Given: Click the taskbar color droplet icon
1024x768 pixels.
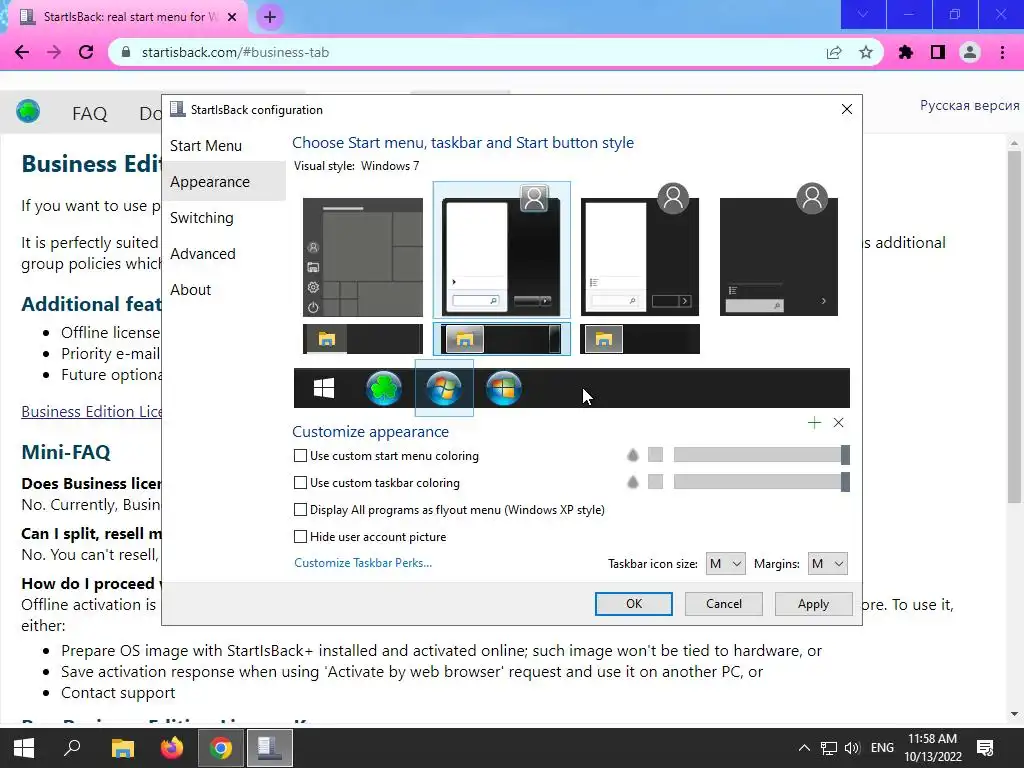Looking at the screenshot, I should coord(632,482).
